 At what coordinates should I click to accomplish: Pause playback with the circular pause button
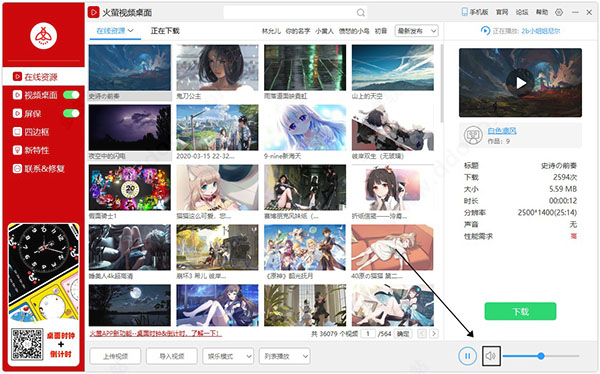tap(468, 356)
